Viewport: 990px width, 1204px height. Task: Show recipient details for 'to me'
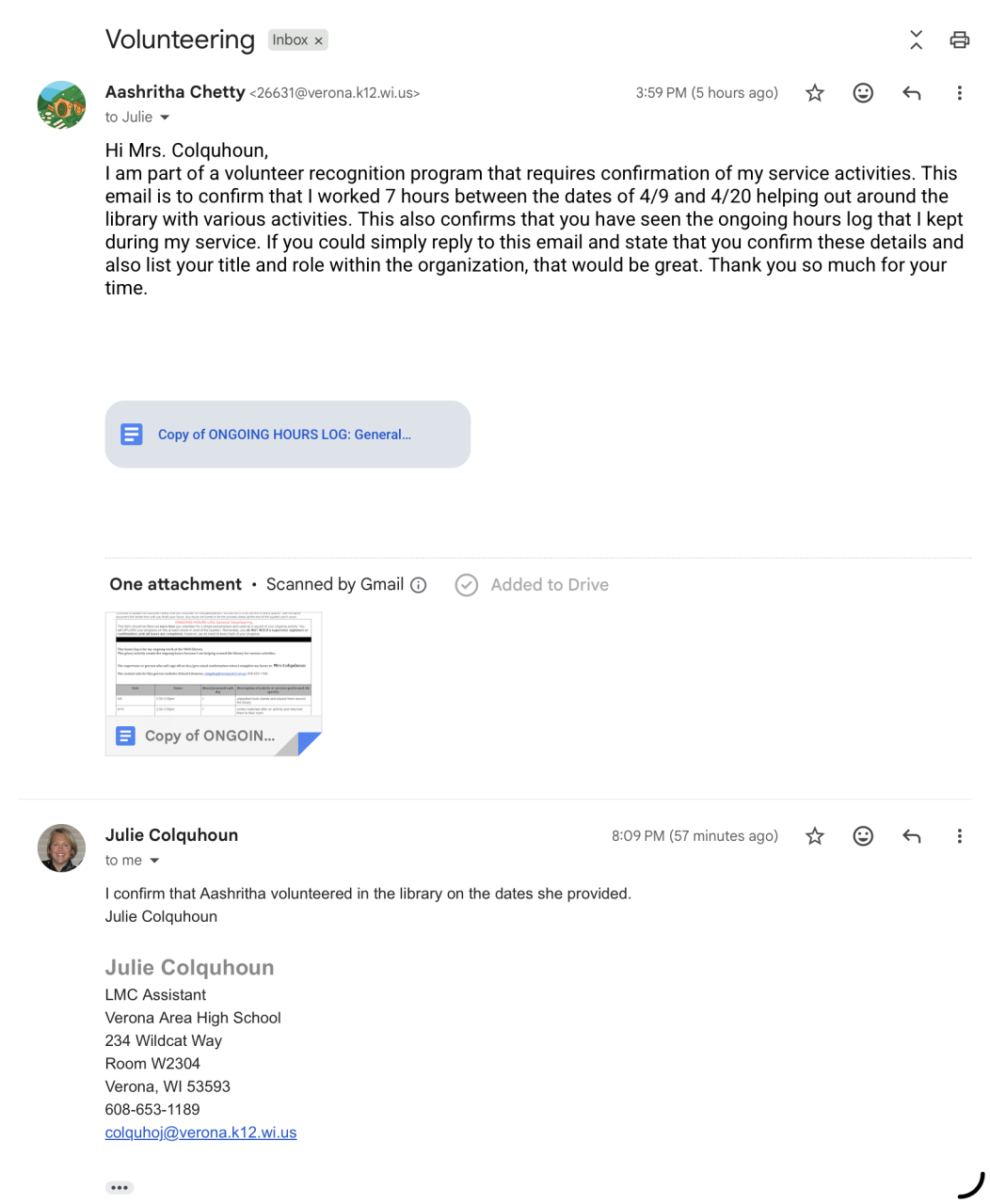[x=154, y=861]
